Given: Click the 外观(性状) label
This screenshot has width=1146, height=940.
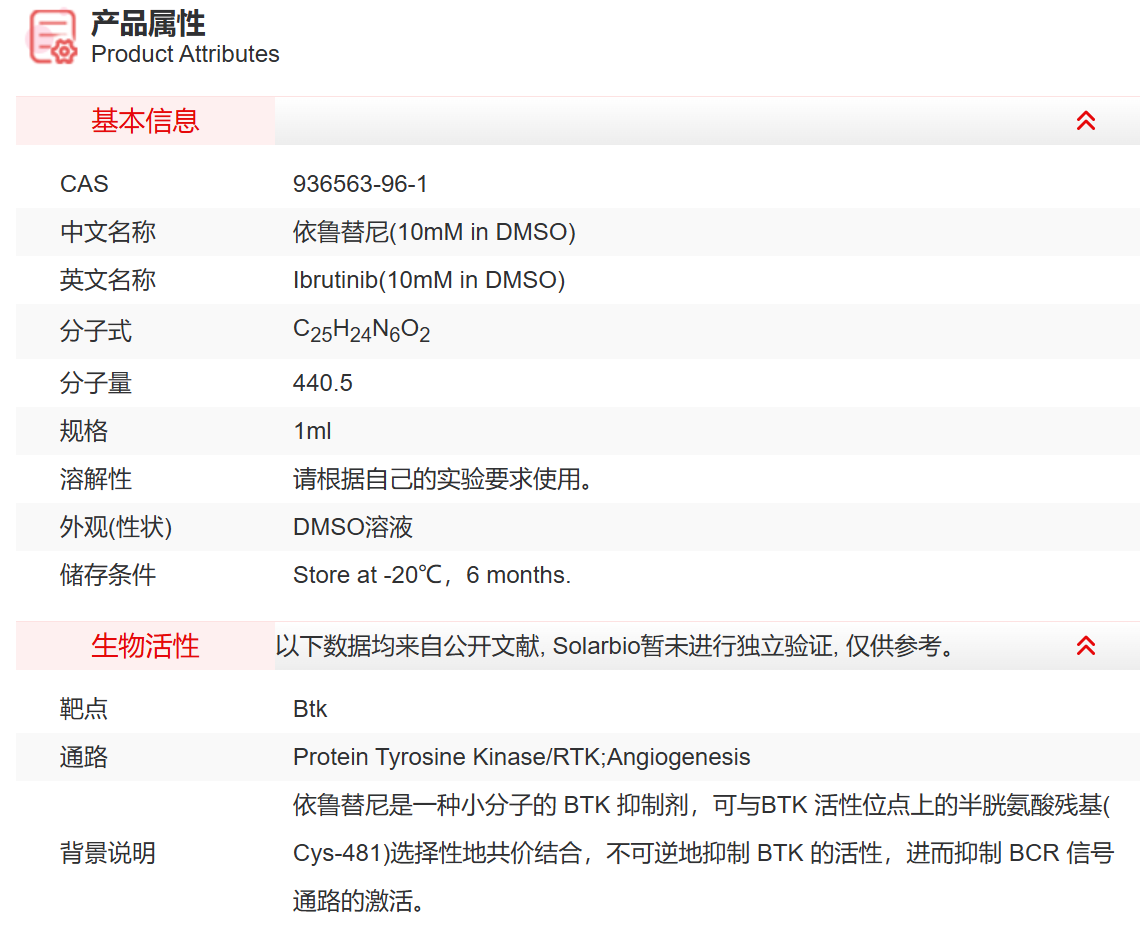Looking at the screenshot, I should point(116,527).
